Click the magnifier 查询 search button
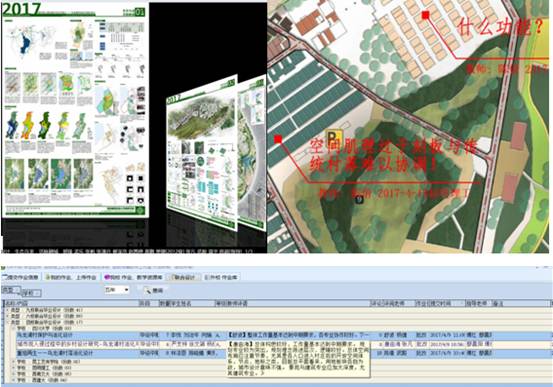Image resolution: width=553 pixels, height=387 pixels. coord(154,290)
